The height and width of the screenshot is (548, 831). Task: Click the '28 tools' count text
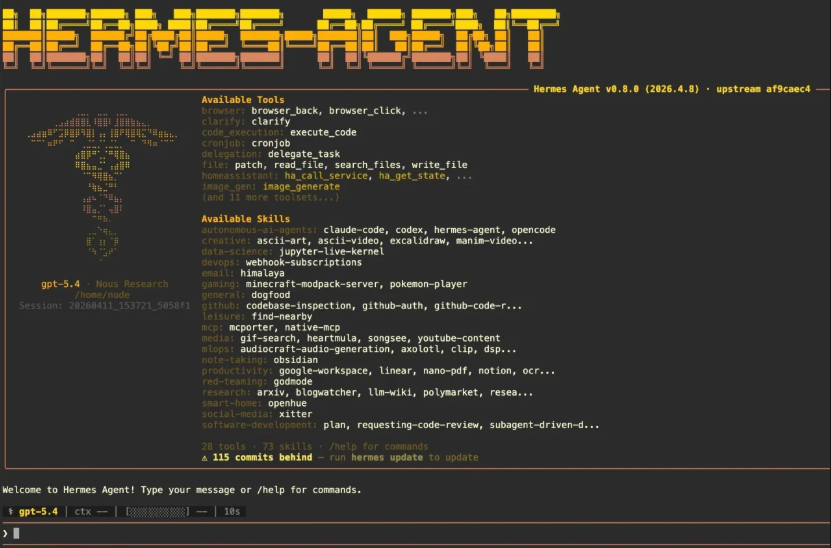pos(224,447)
